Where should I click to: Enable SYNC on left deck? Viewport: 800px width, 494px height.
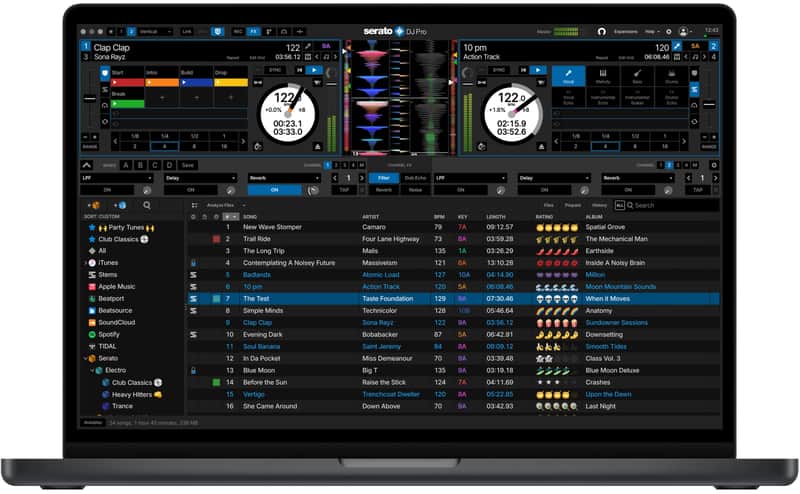(276, 70)
